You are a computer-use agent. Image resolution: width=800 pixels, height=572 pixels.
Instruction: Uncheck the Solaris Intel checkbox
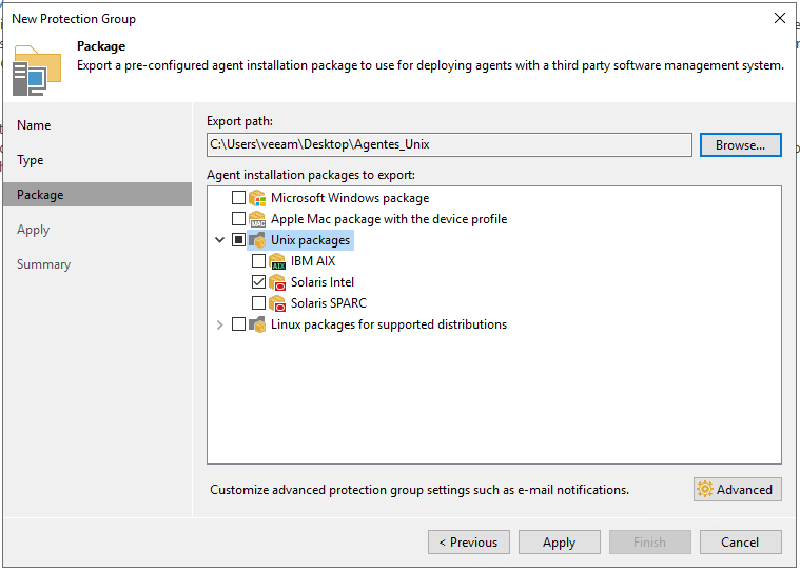click(259, 282)
